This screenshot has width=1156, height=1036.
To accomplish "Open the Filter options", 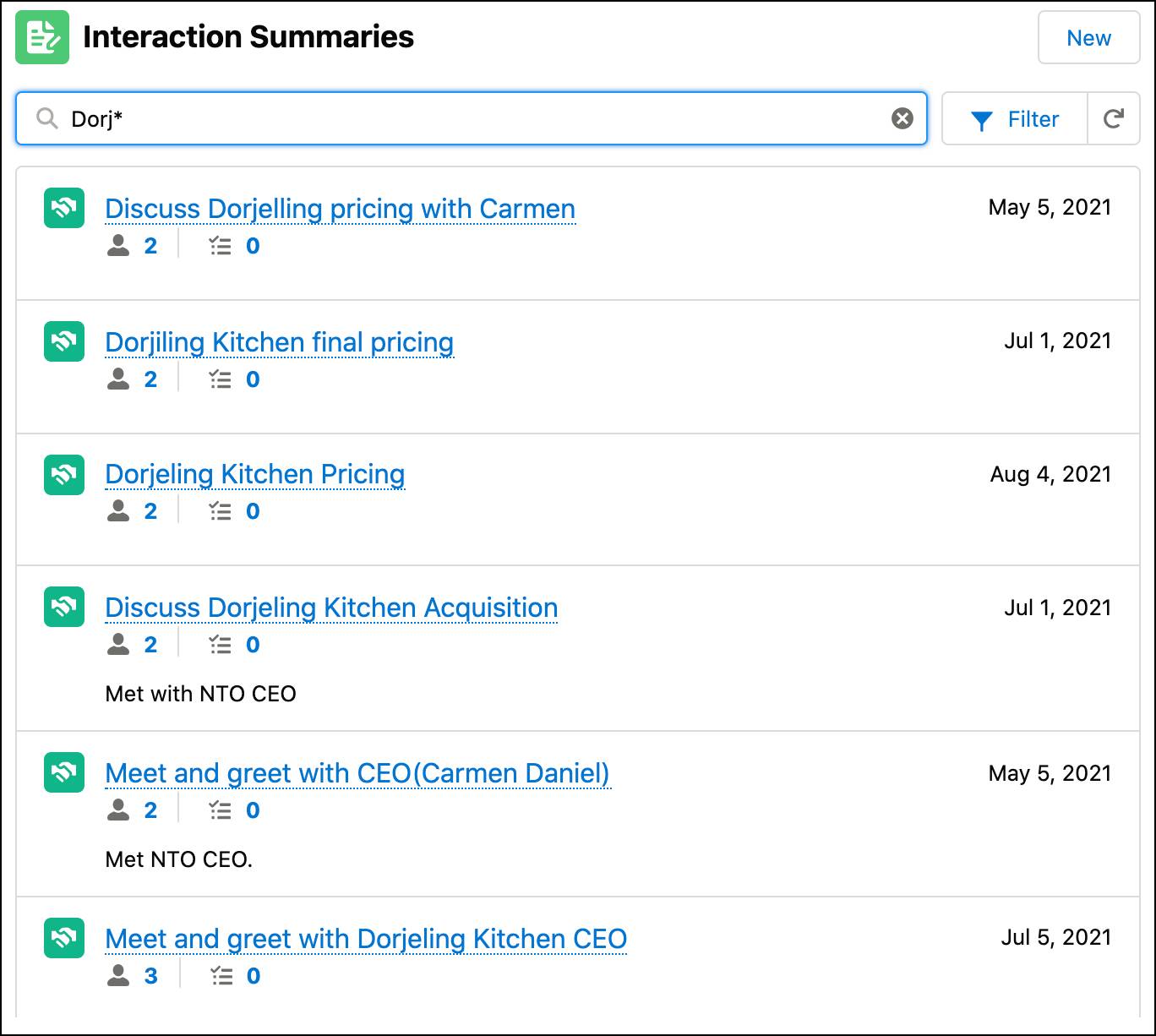I will (x=1015, y=119).
